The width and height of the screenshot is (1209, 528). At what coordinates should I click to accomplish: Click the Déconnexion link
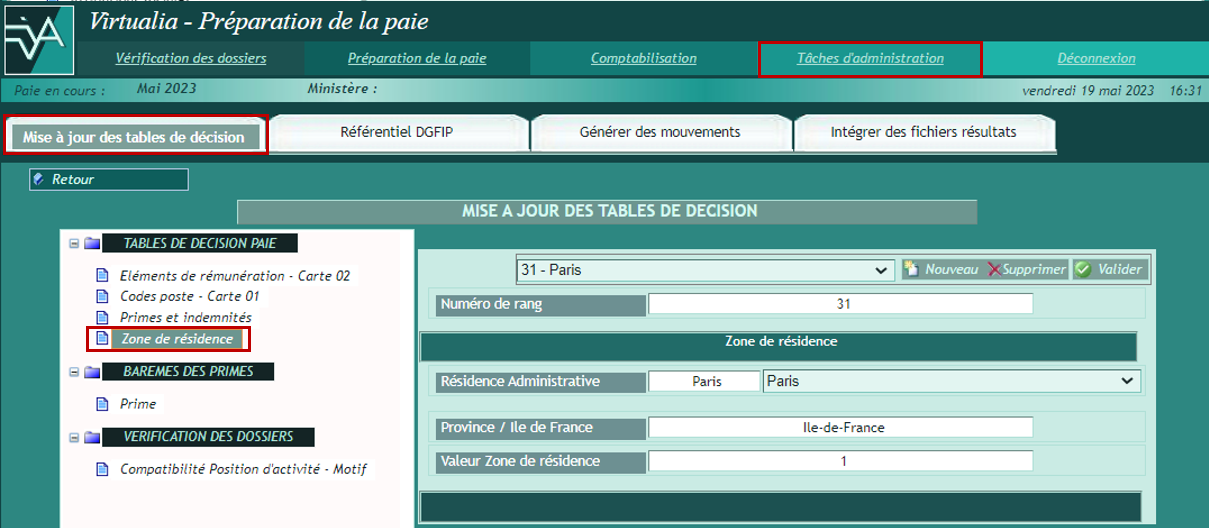click(1096, 58)
